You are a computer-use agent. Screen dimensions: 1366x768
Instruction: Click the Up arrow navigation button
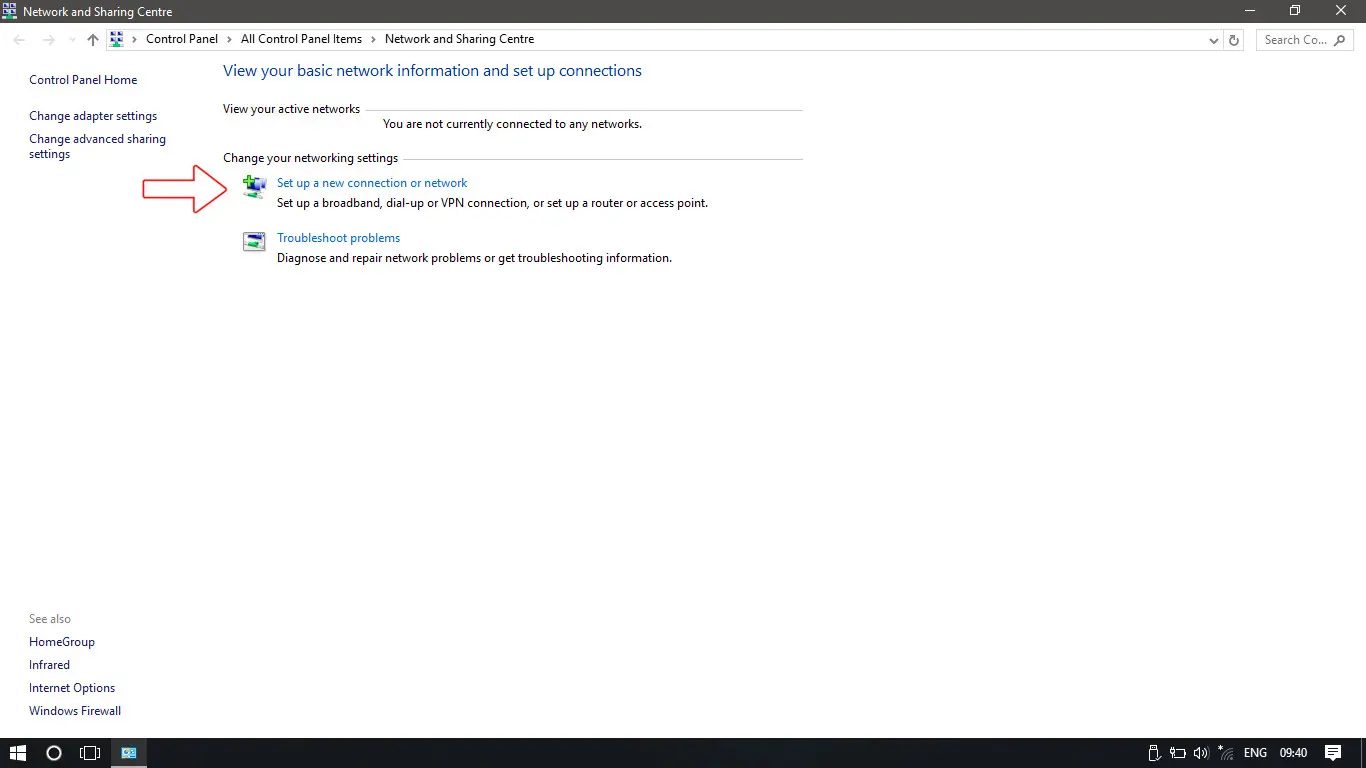pyautogui.click(x=93, y=40)
